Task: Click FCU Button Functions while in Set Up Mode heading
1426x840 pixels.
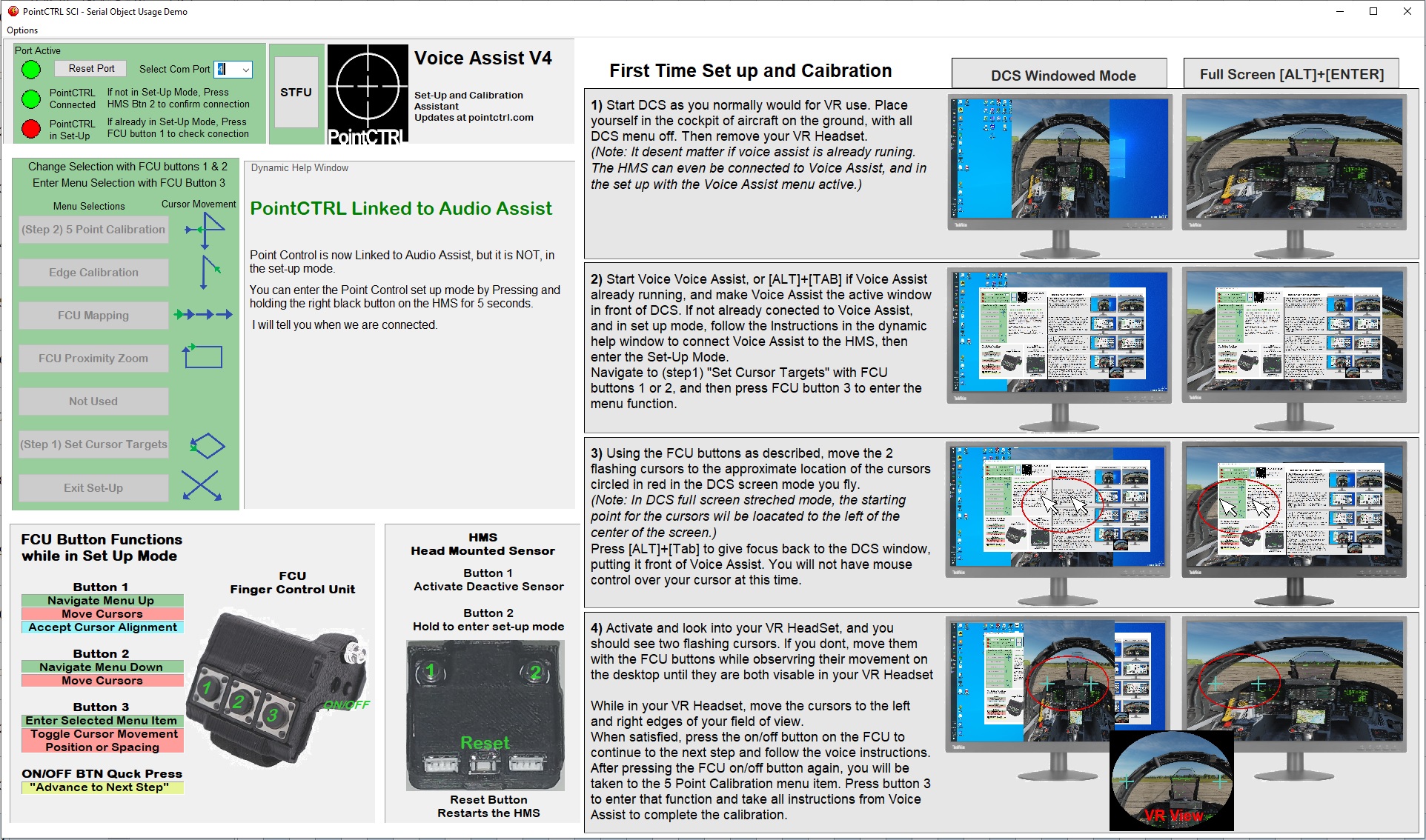Action: [x=102, y=548]
